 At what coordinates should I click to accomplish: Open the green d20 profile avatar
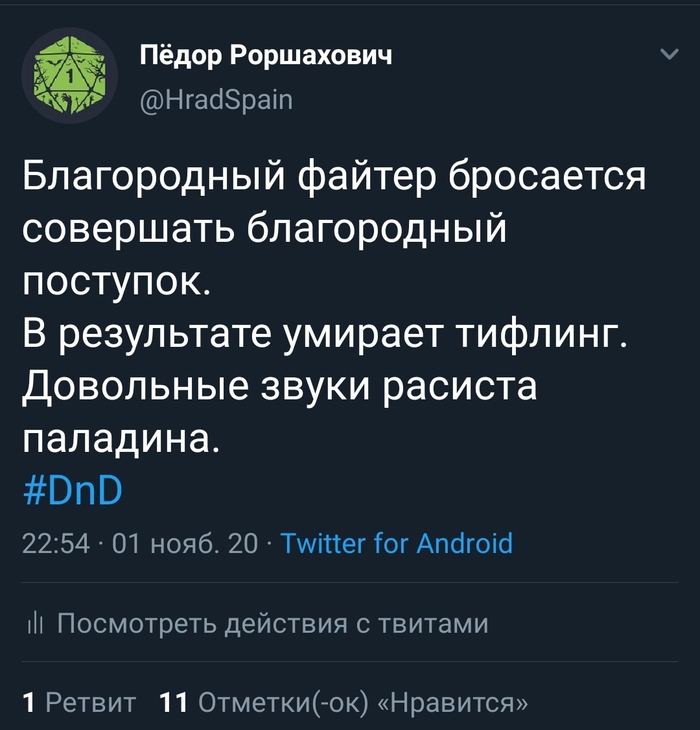click(x=70, y=75)
